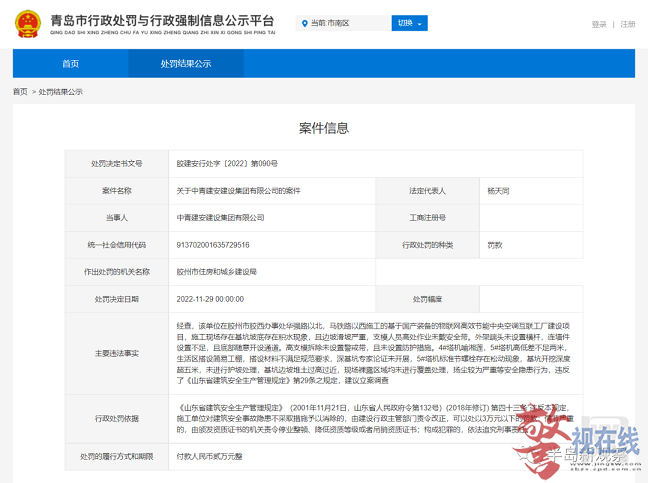Click the 注册 register link

627,24
